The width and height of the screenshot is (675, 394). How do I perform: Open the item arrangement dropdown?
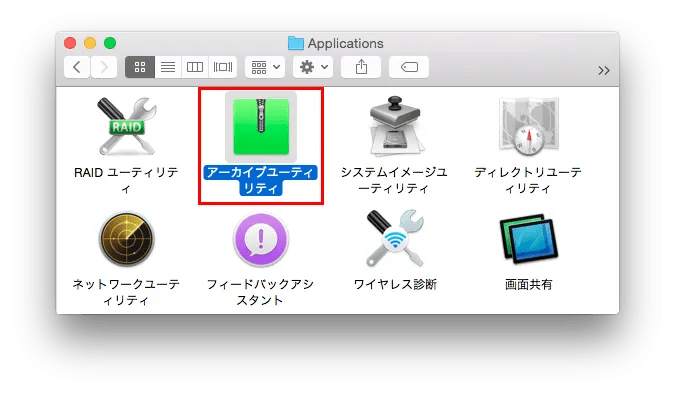[265, 67]
